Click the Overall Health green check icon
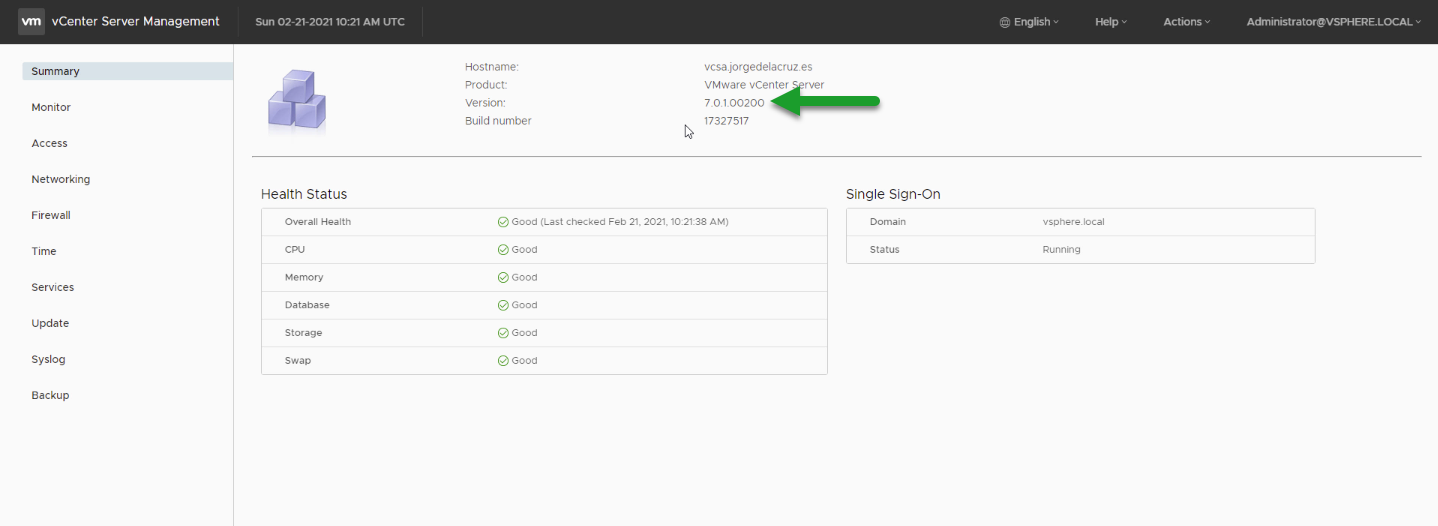 point(503,222)
